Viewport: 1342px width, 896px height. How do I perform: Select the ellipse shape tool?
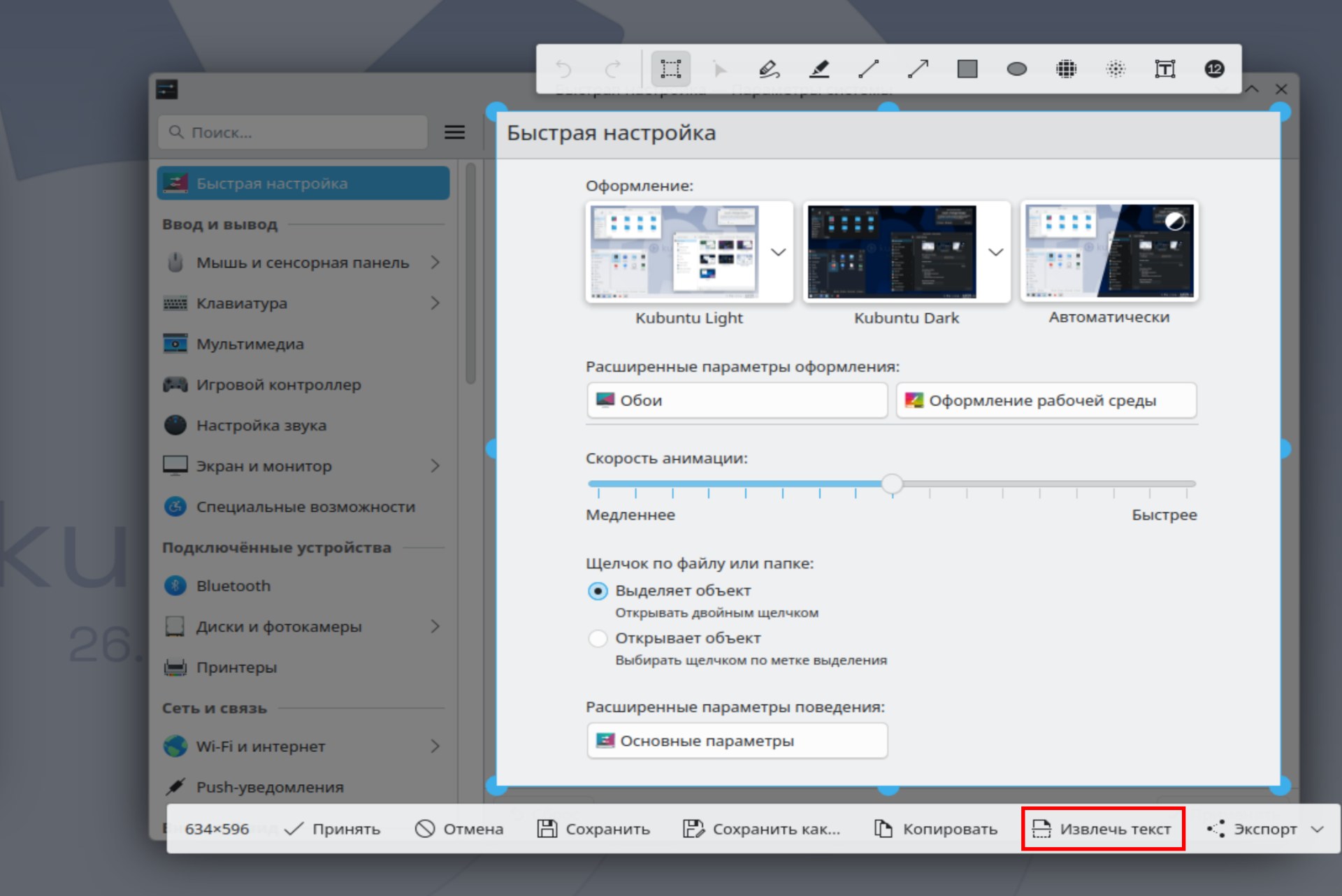pyautogui.click(x=1016, y=68)
